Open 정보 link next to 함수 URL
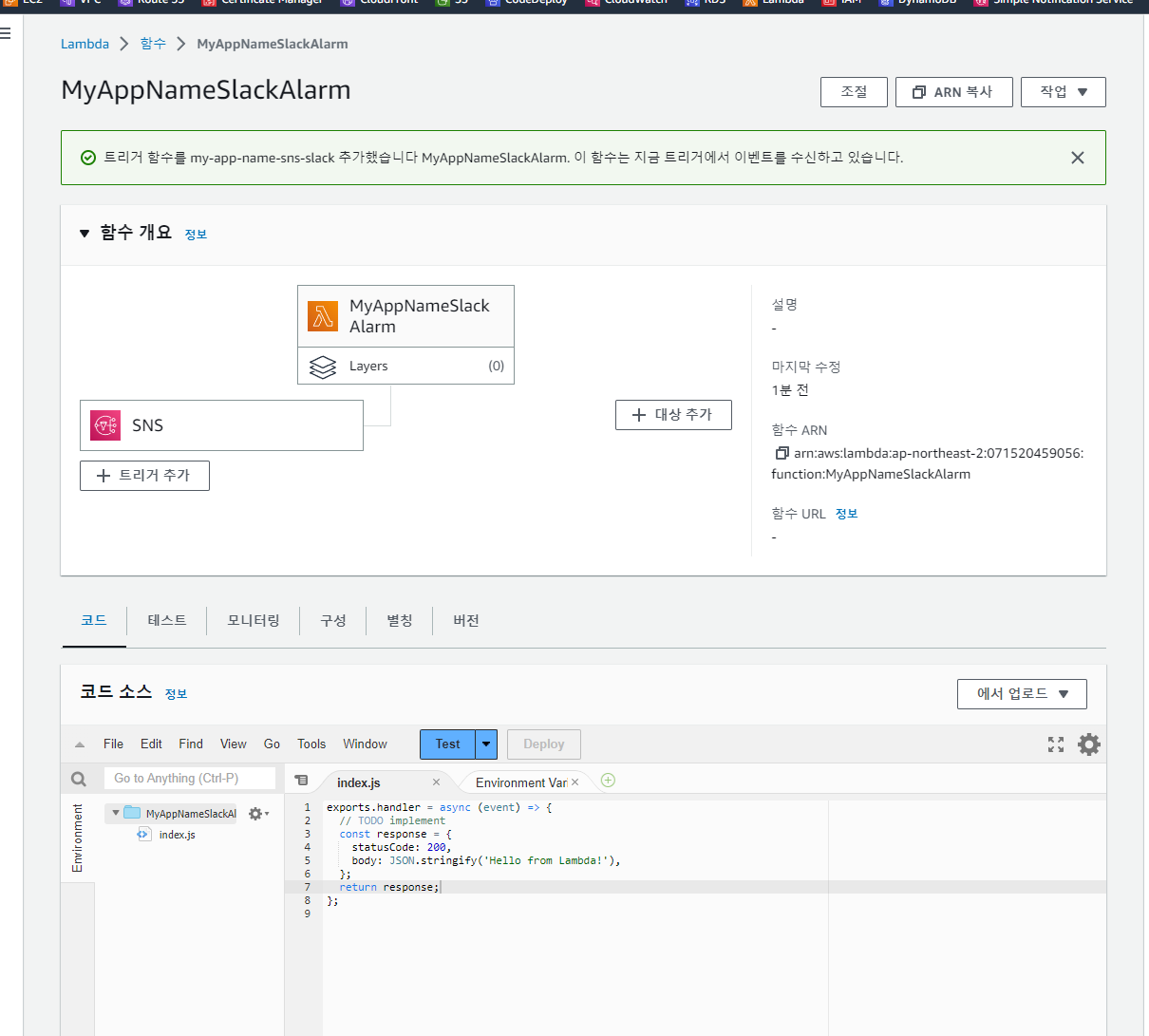This screenshot has height=1036, width=1149. 846,514
